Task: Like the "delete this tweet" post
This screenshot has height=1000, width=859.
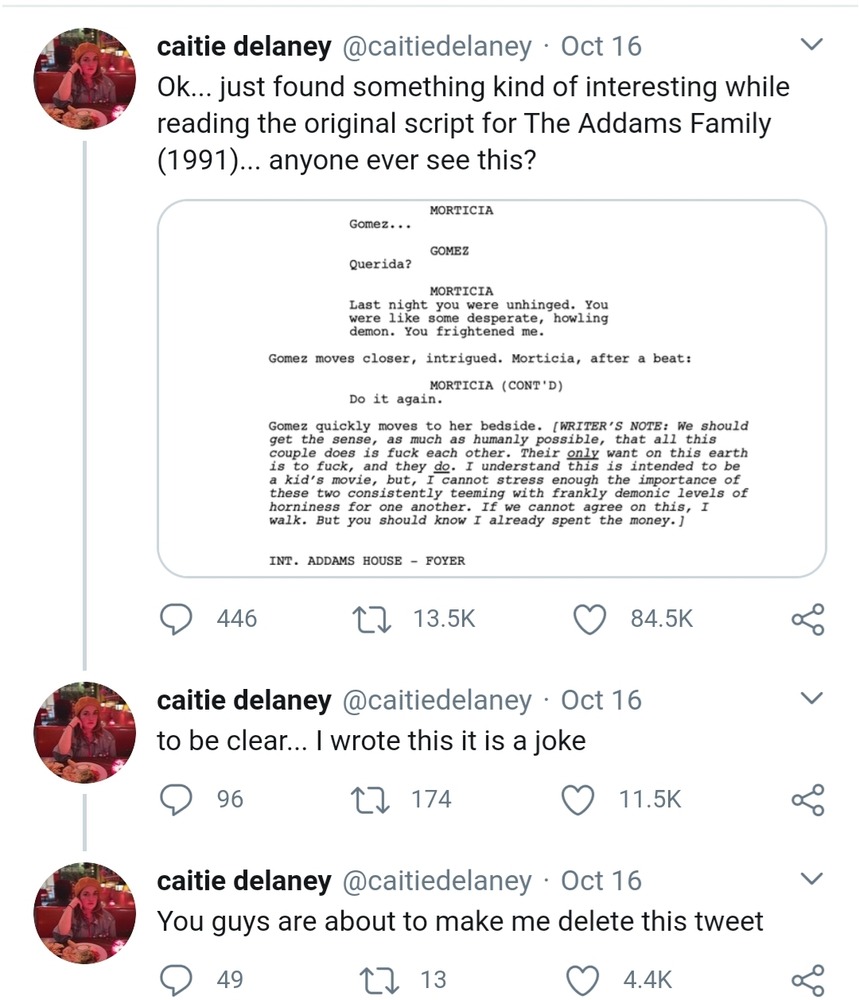Action: 590,979
